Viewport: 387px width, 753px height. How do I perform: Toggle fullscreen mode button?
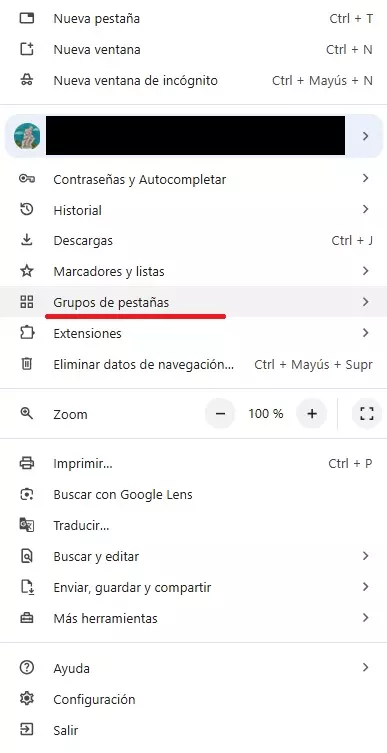pos(367,413)
